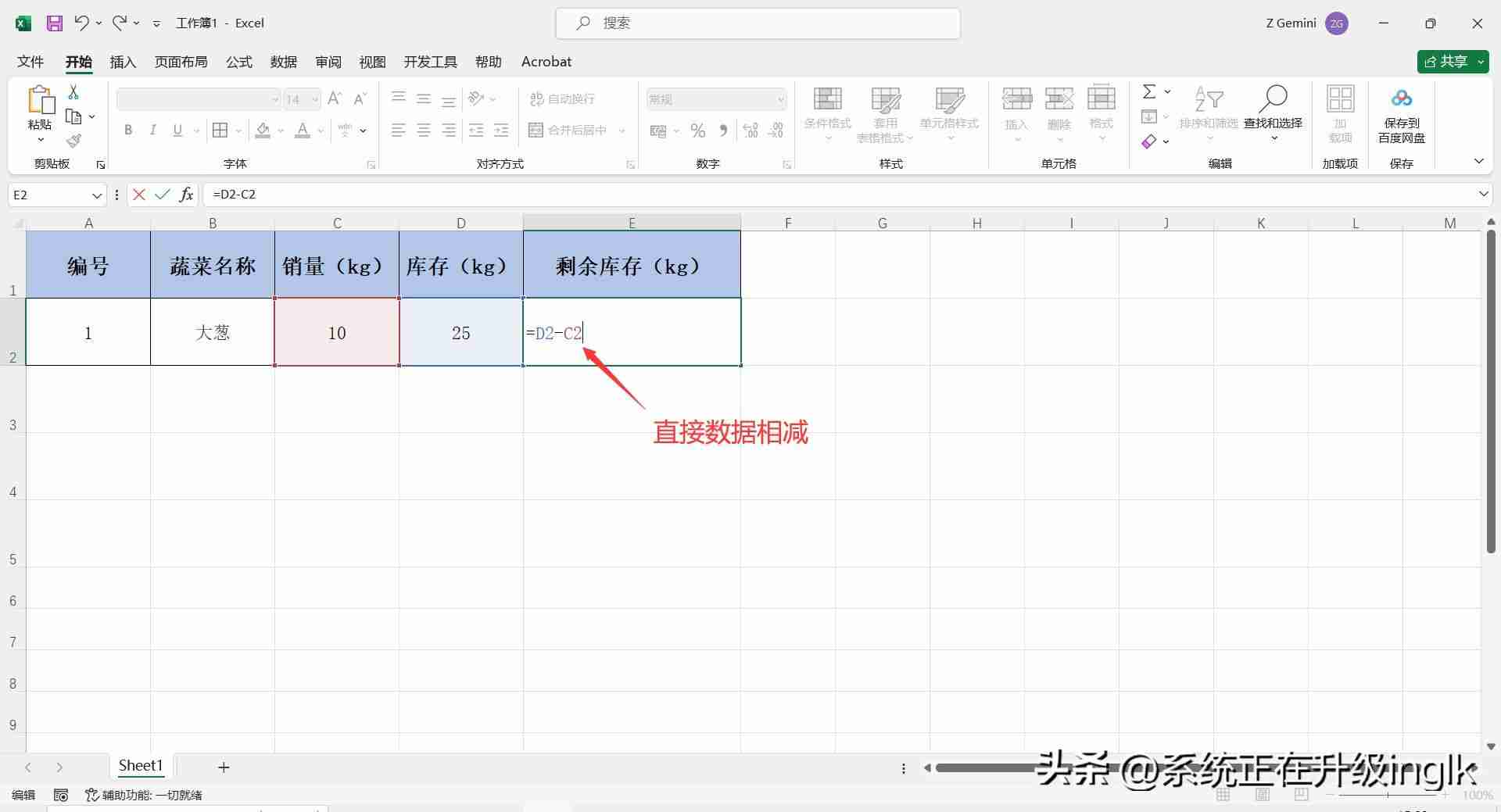Click Cell Styles (单元格样式) button
1501x812 pixels.
point(949,113)
